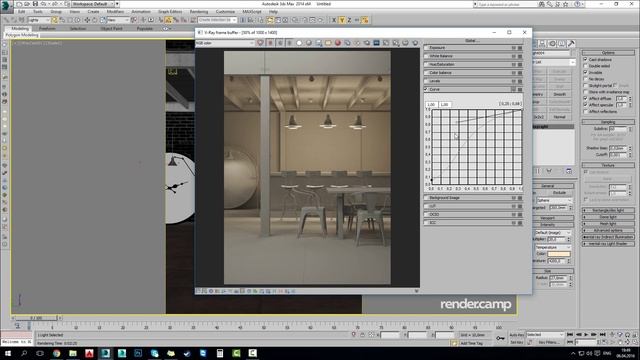Switch to the Object Paint ribbon tab
This screenshot has height=360, width=640.
click(x=111, y=29)
